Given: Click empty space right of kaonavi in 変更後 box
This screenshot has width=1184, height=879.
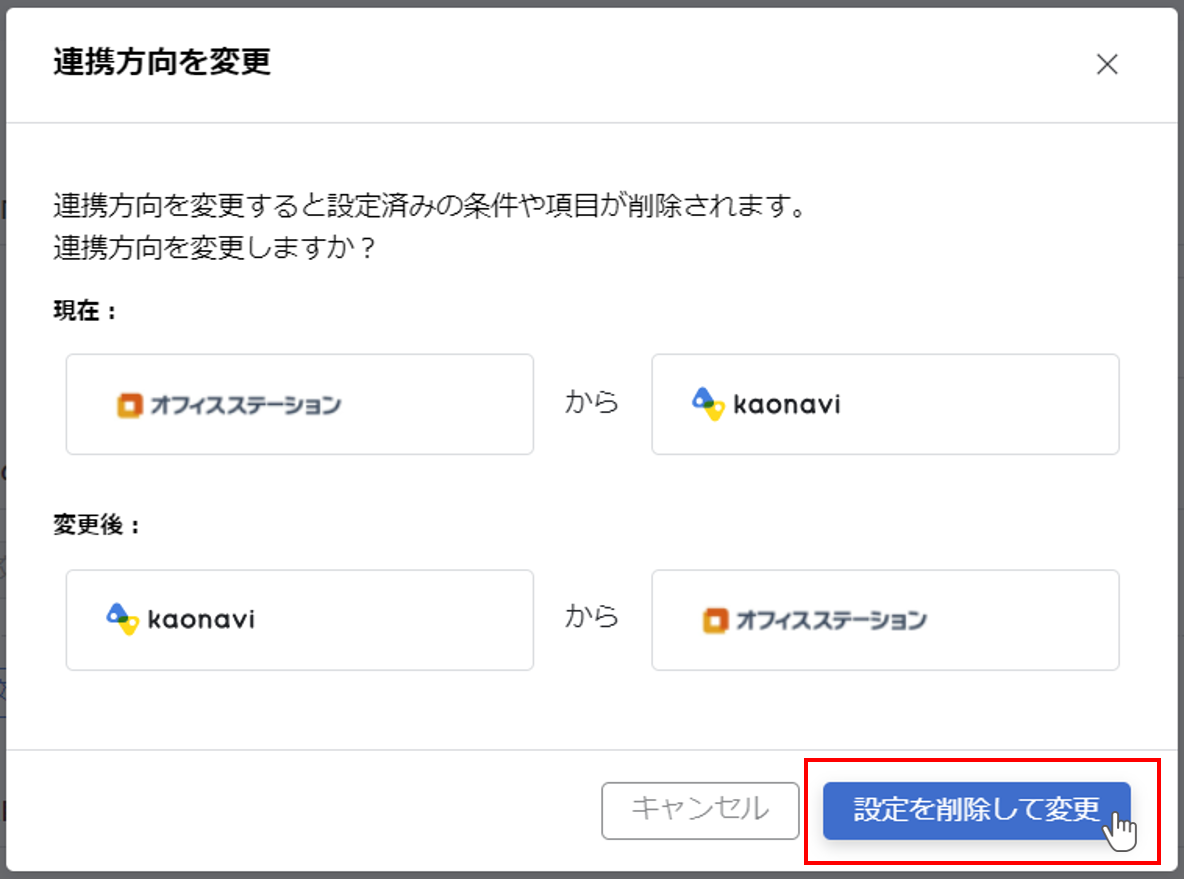Looking at the screenshot, I should 400,620.
